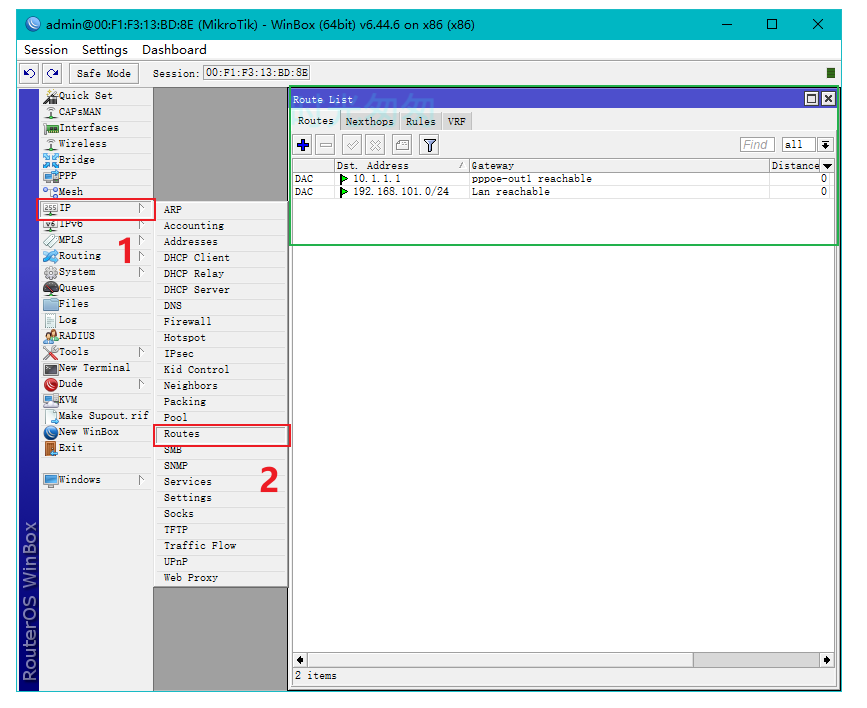The image size is (867, 708).
Task: Open New Terminal
Action: tap(97, 368)
